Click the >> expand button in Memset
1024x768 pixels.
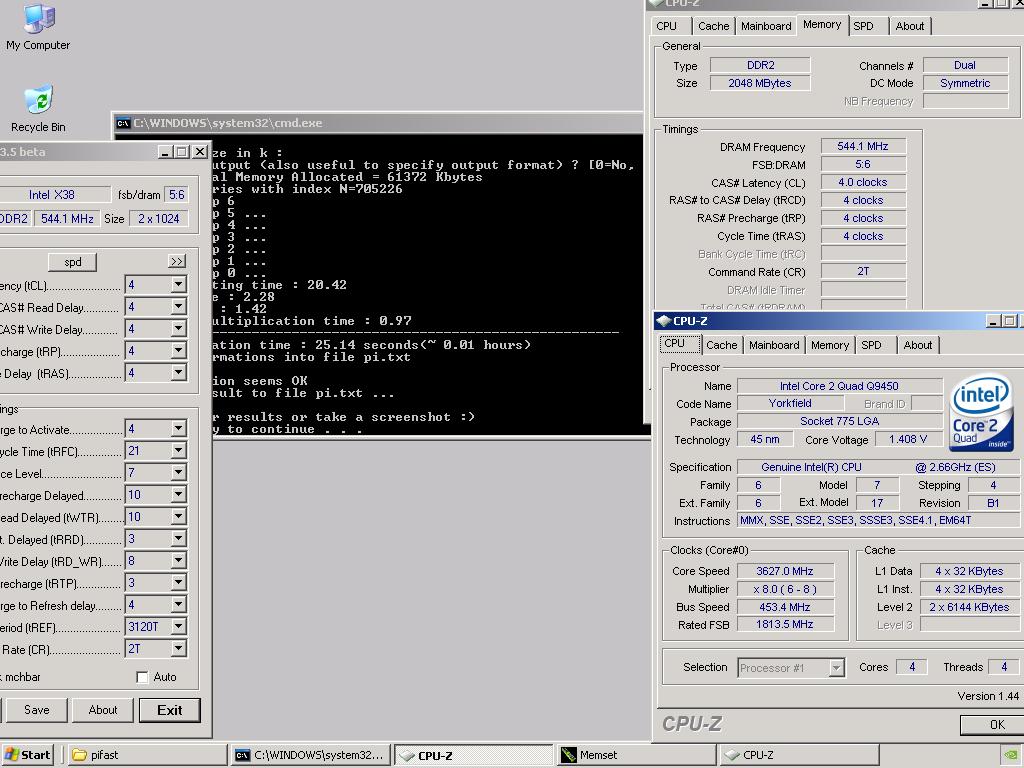177,261
